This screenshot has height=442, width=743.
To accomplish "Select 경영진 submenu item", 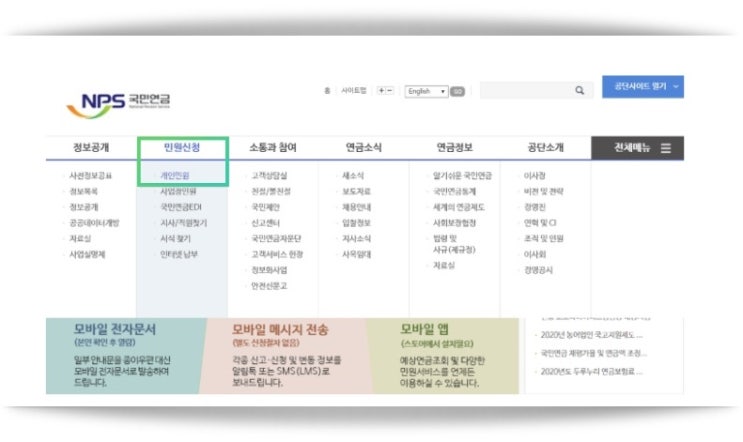I will pyautogui.click(x=535, y=207).
